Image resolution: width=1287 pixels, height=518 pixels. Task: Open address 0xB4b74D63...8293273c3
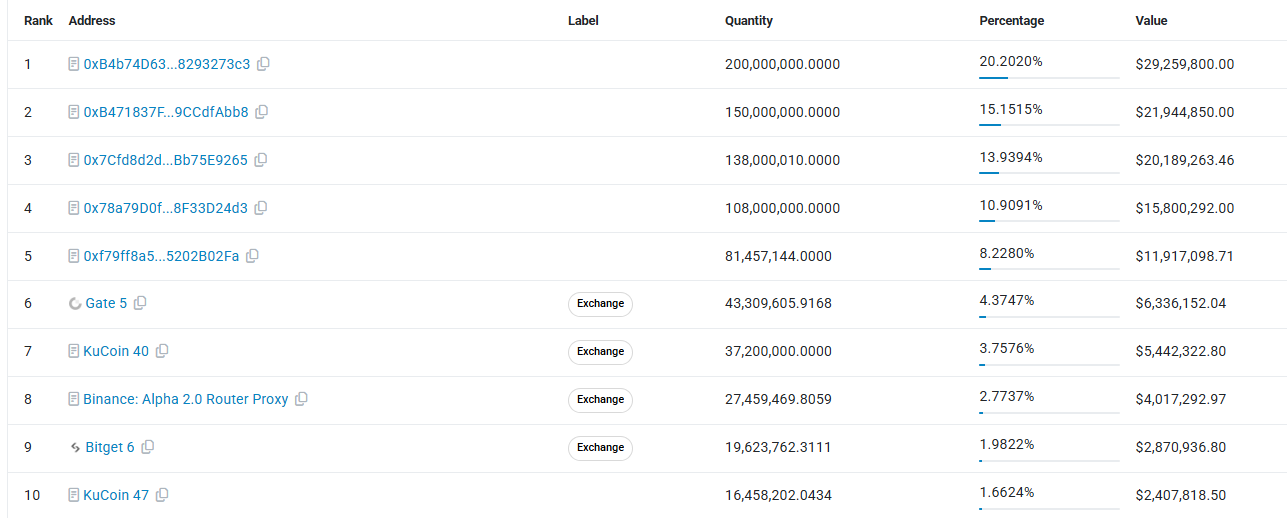click(x=167, y=64)
